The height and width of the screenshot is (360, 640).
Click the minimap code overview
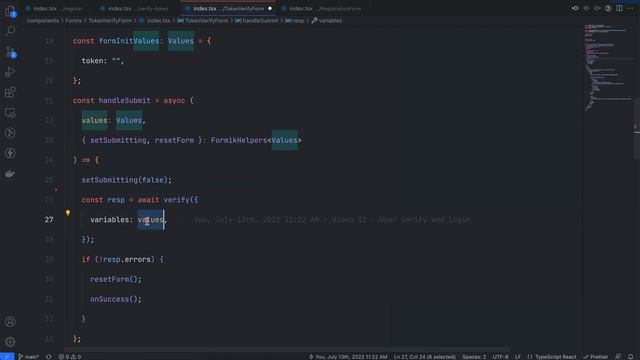[x=608, y=67]
